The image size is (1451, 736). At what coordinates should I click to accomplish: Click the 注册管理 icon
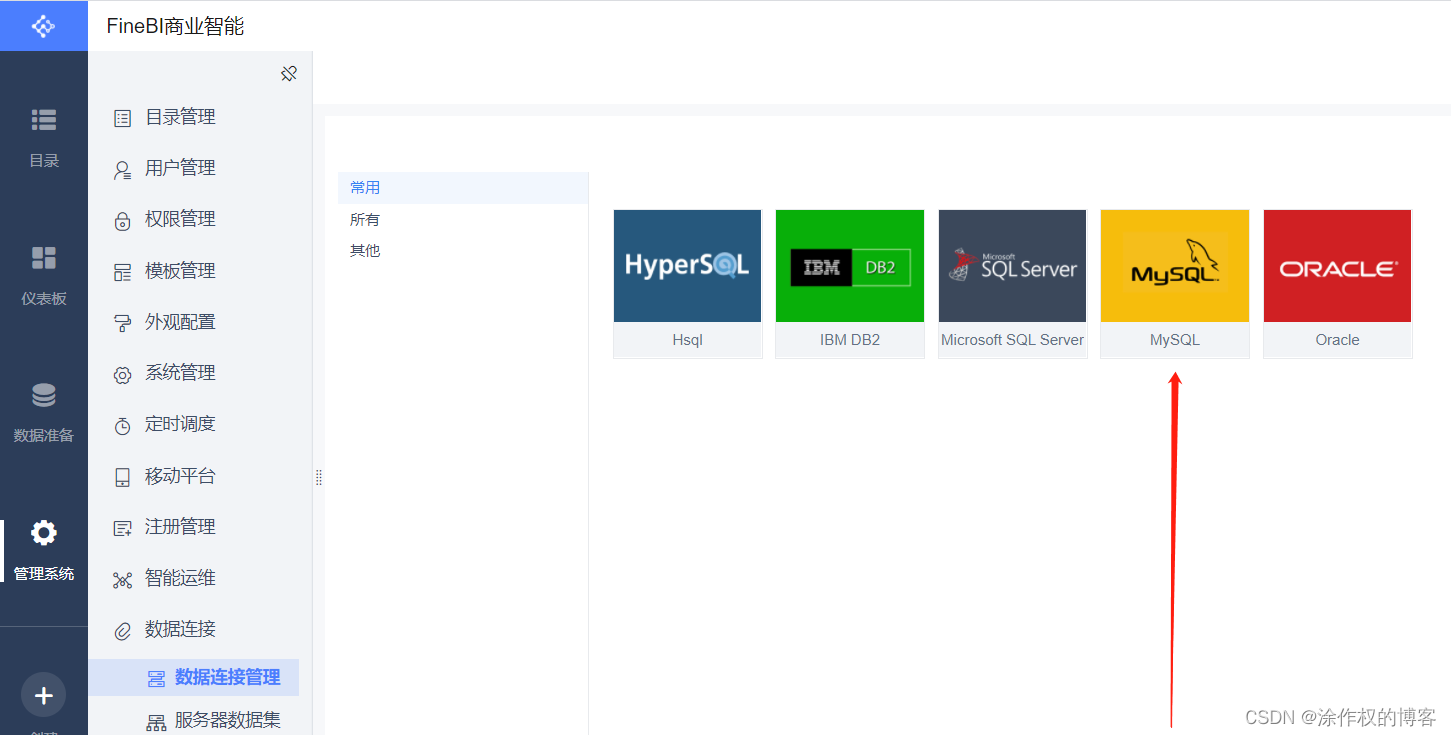122,529
